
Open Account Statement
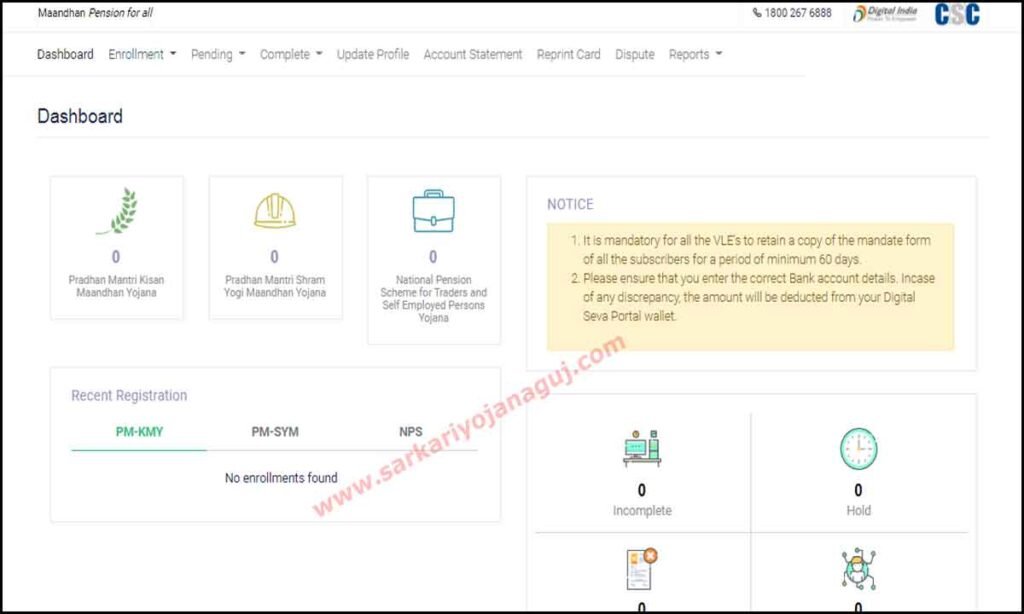pyautogui.click(x=473, y=54)
